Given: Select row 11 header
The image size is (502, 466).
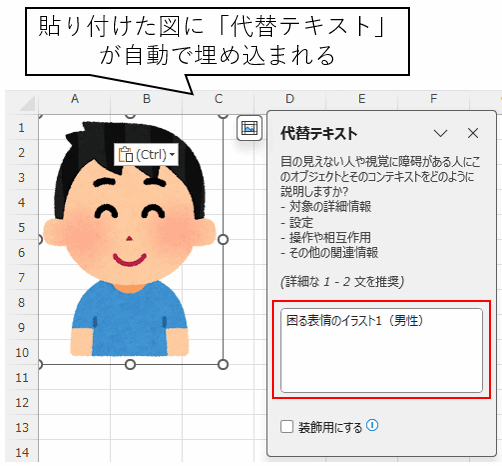Looking at the screenshot, I should pos(21,378).
